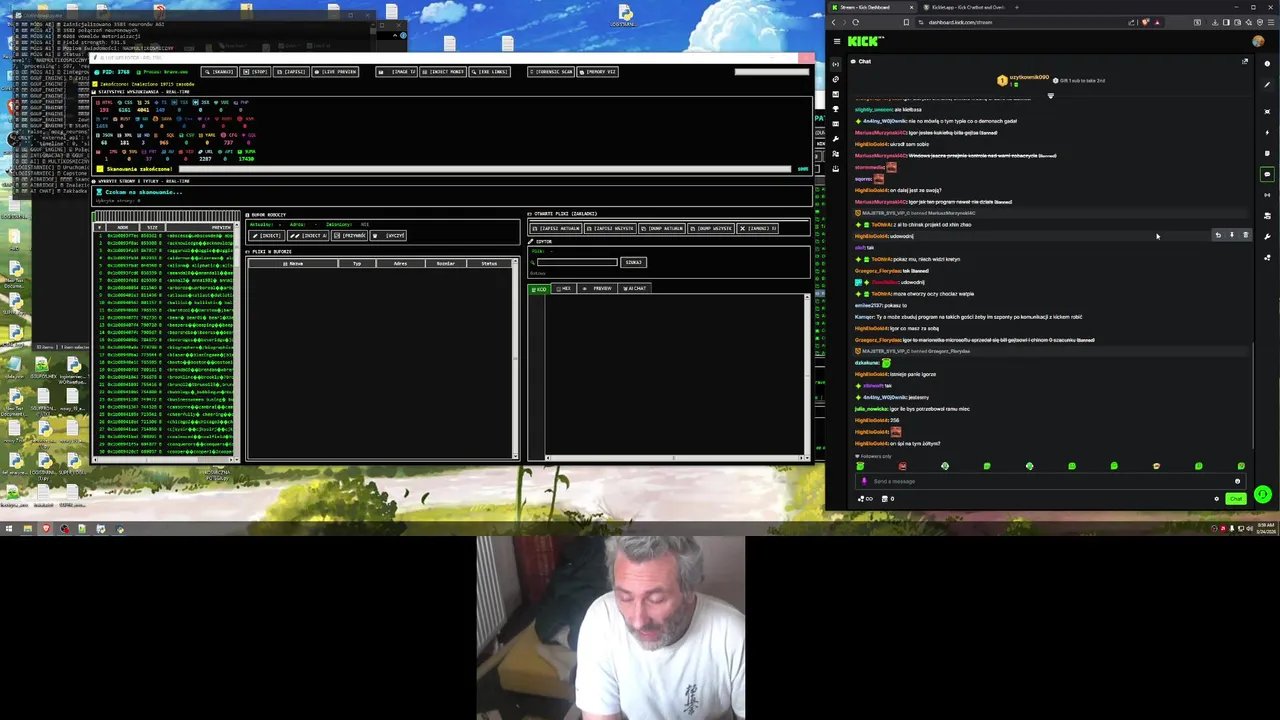Click community people icon in left sidebar

click(836, 154)
